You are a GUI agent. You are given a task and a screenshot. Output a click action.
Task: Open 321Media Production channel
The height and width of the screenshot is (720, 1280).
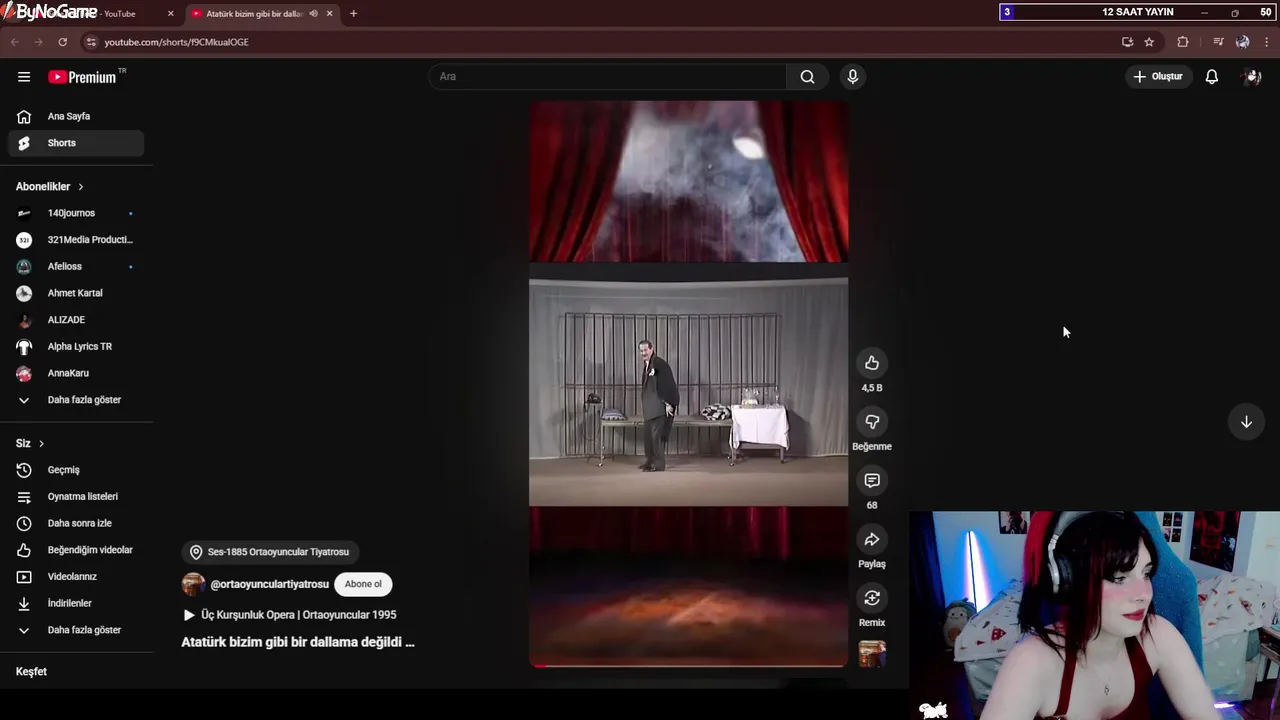click(x=76, y=240)
